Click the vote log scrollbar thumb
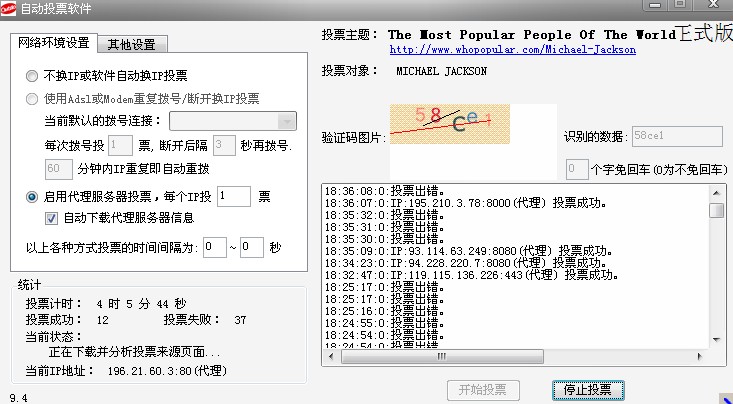 tap(716, 210)
